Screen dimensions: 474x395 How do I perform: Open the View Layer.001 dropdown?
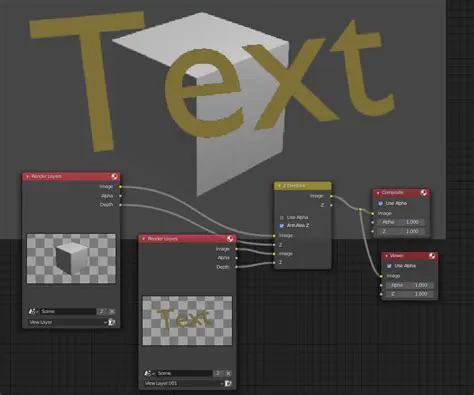click(184, 384)
